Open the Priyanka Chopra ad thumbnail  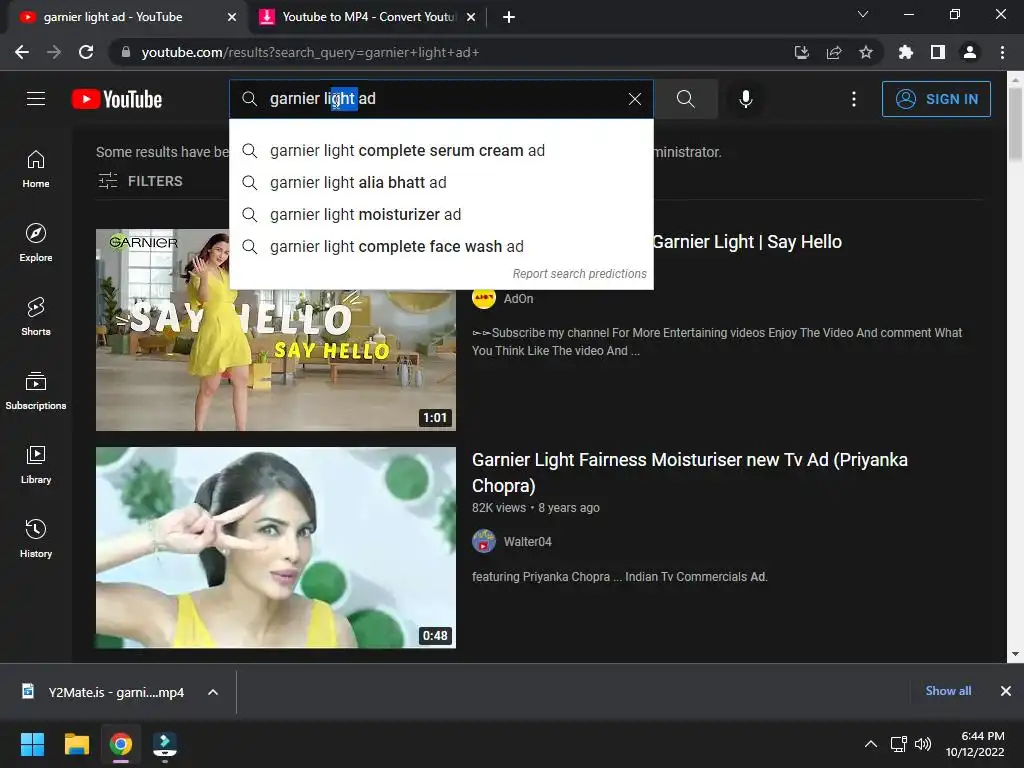(276, 547)
